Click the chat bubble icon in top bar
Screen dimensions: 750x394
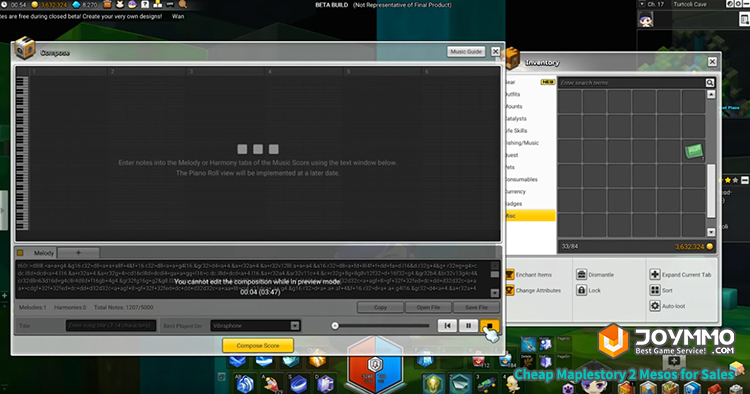point(170,4)
